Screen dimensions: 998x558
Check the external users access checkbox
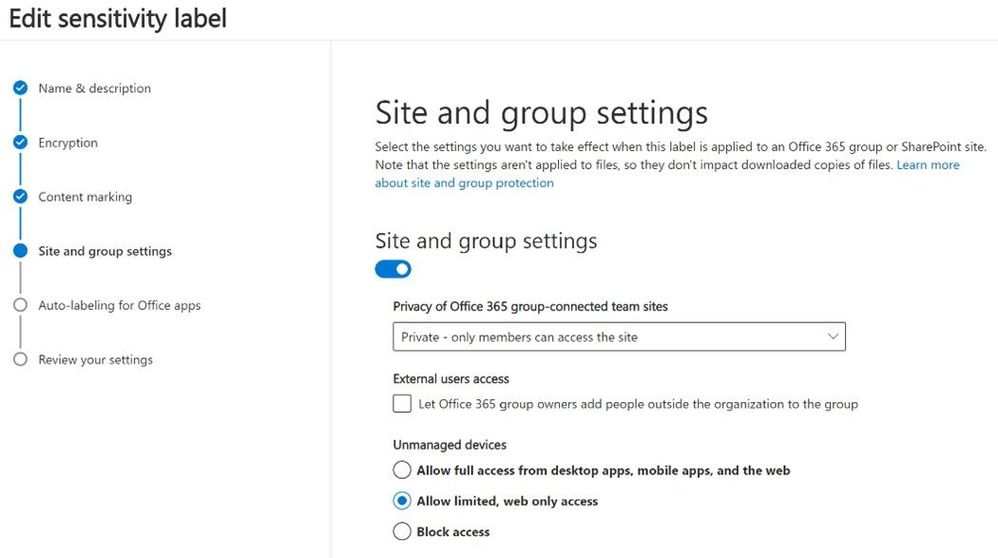tap(402, 404)
